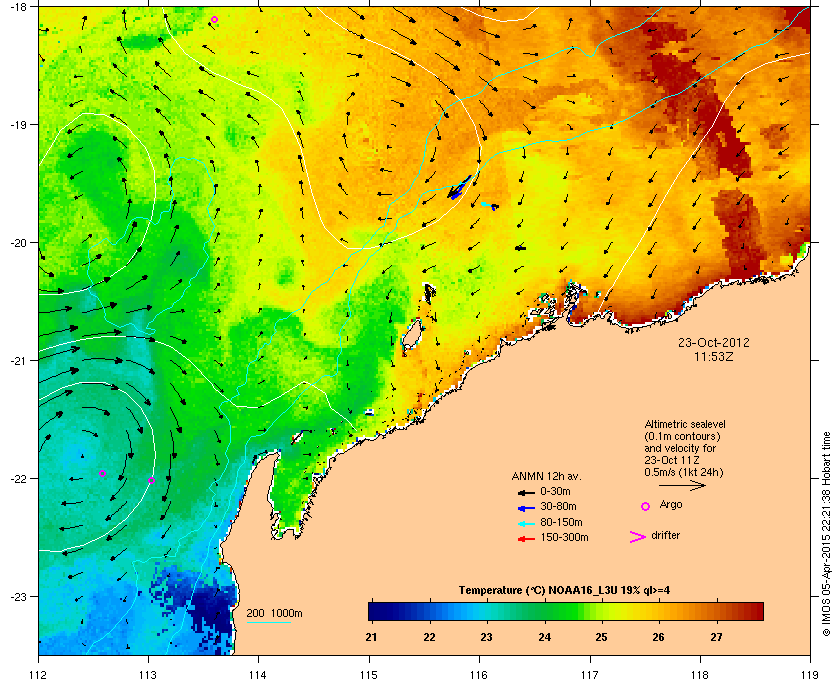Click the latitude axis label '-20'
840x680 pixels.
click(x=18, y=243)
